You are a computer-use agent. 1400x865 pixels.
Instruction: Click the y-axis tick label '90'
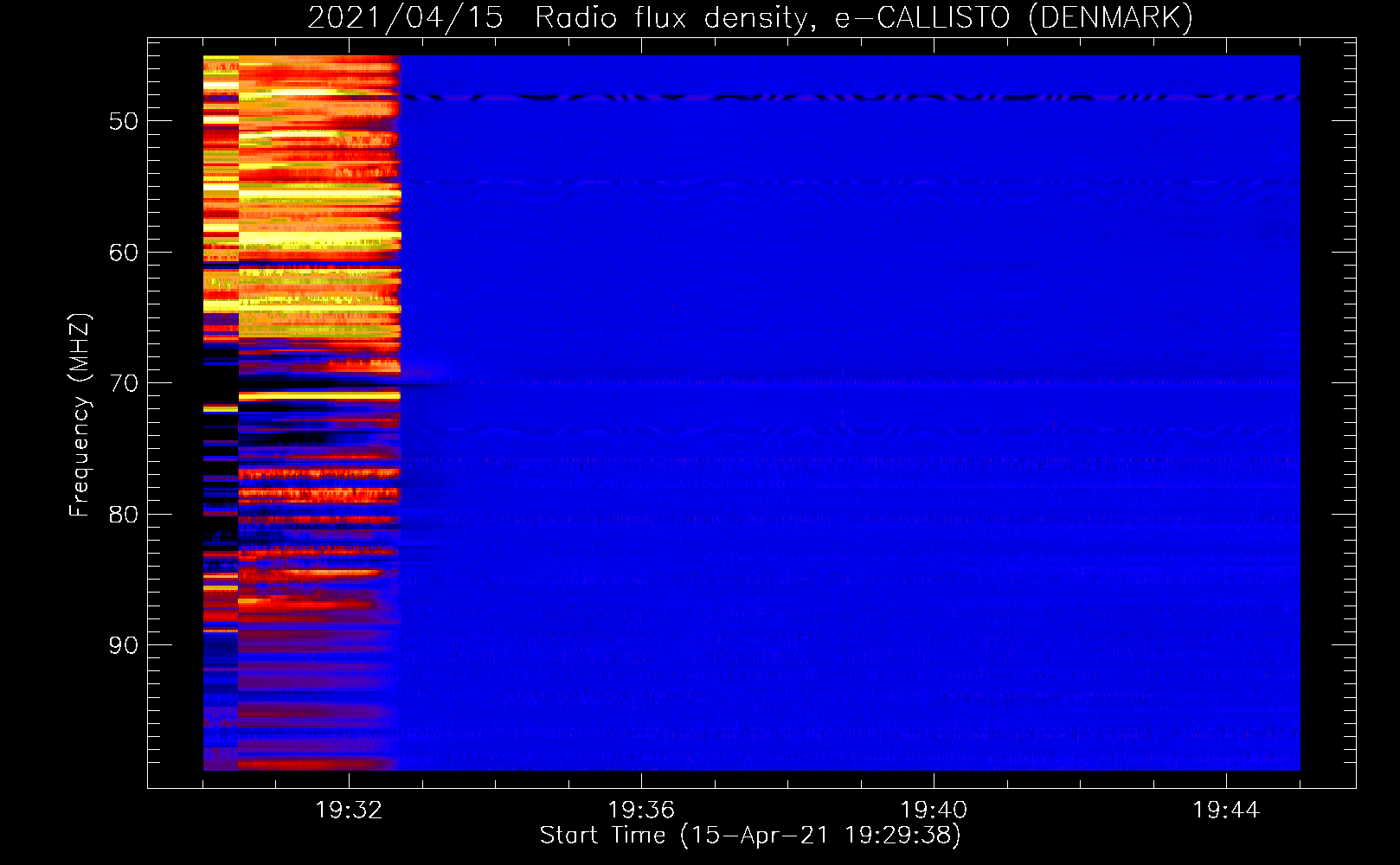pos(124,645)
